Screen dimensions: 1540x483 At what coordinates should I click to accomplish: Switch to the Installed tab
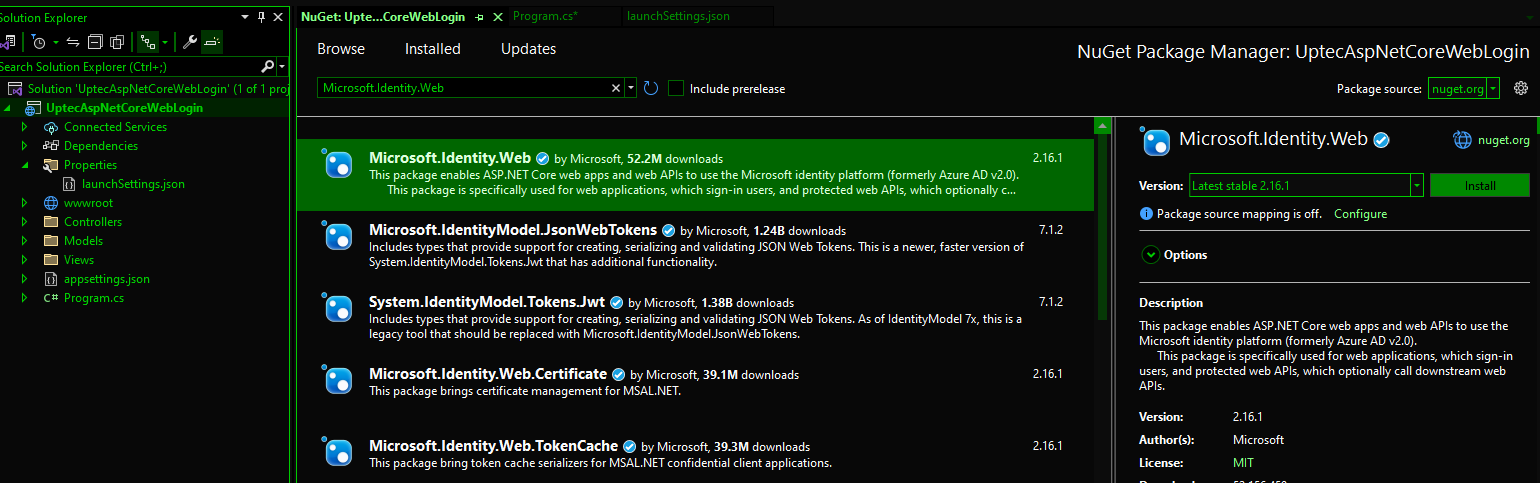432,49
